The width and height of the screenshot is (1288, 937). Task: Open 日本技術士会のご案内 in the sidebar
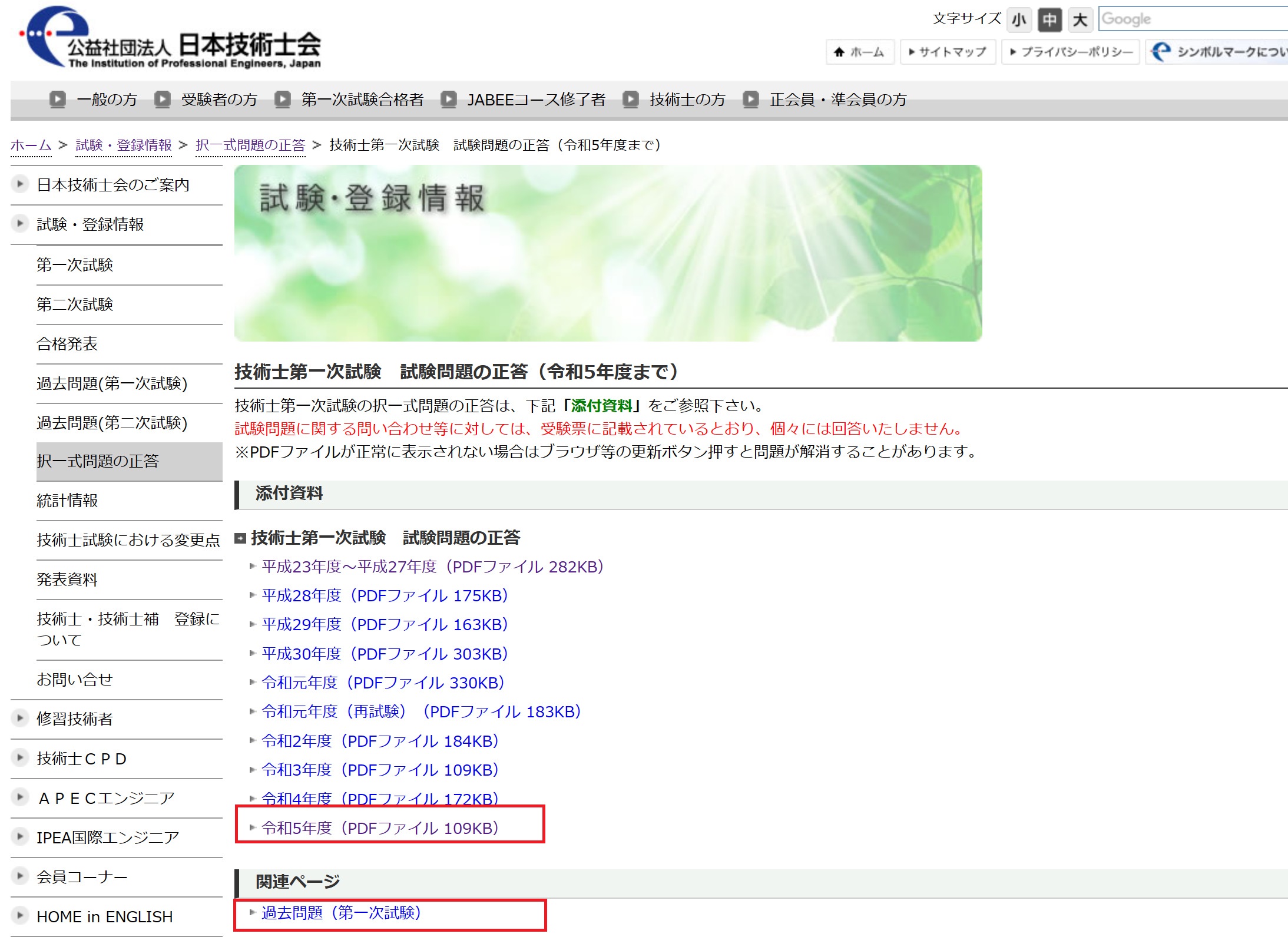point(113,185)
